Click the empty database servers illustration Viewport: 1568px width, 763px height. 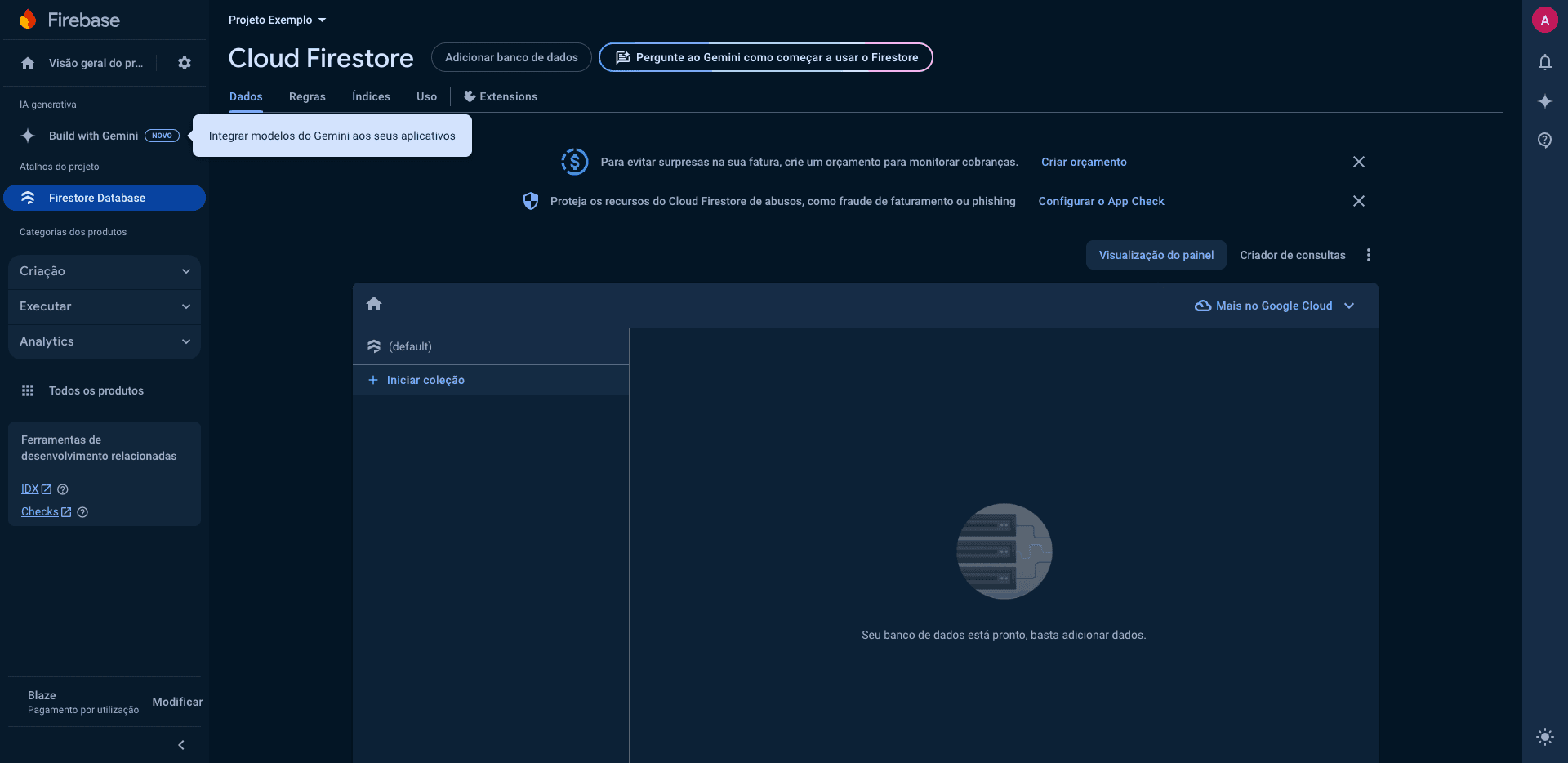[x=1004, y=551]
